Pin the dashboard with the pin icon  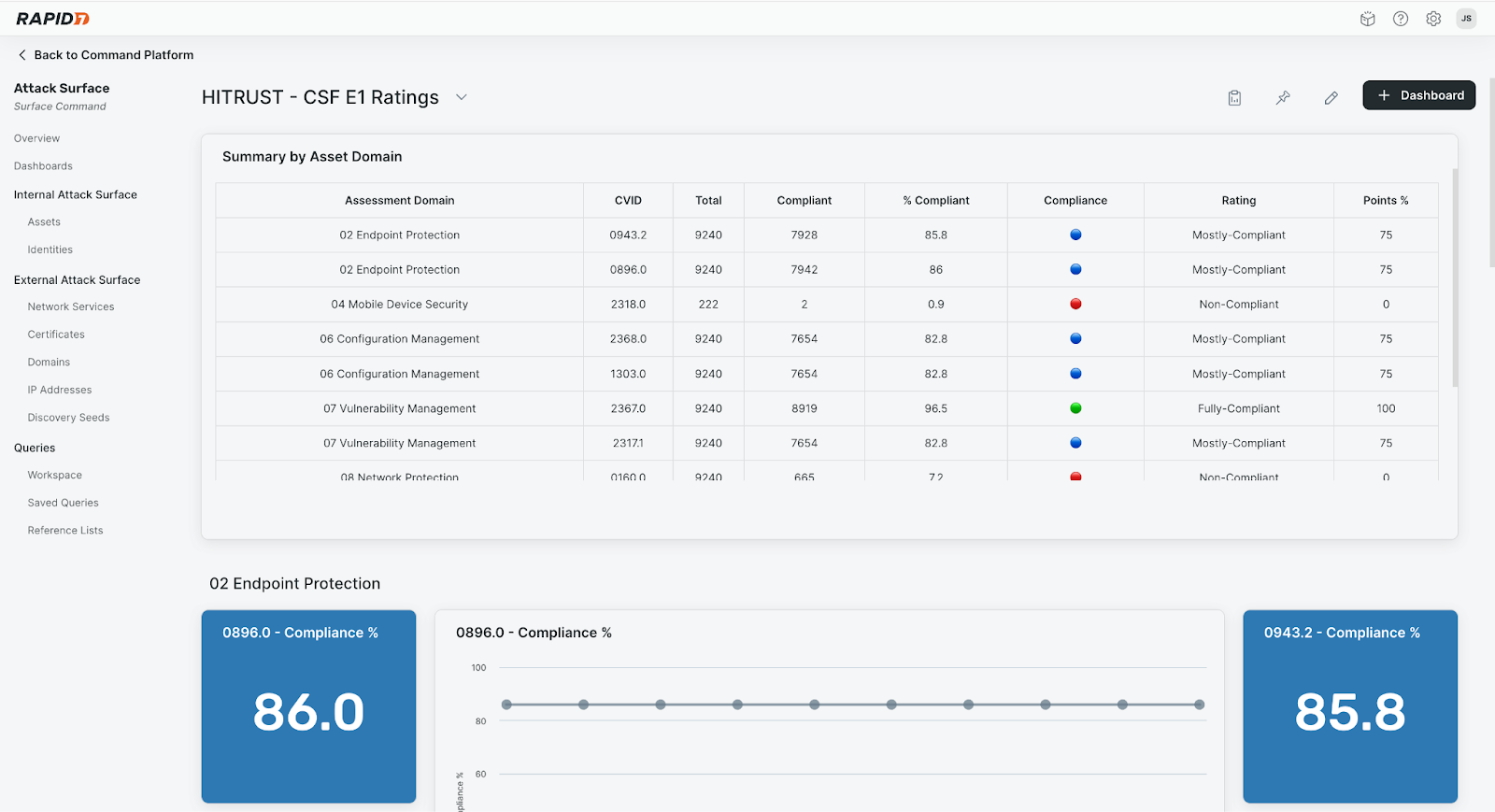tap(1283, 97)
